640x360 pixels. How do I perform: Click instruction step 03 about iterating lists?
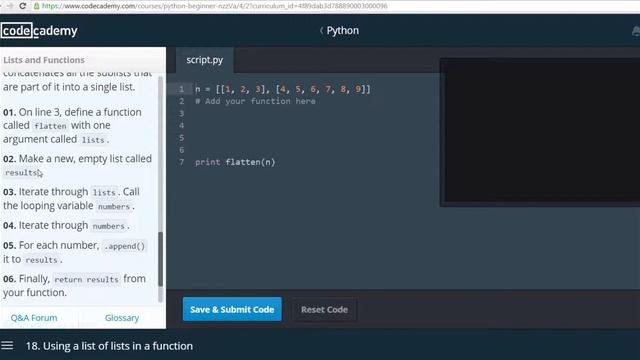(71, 199)
